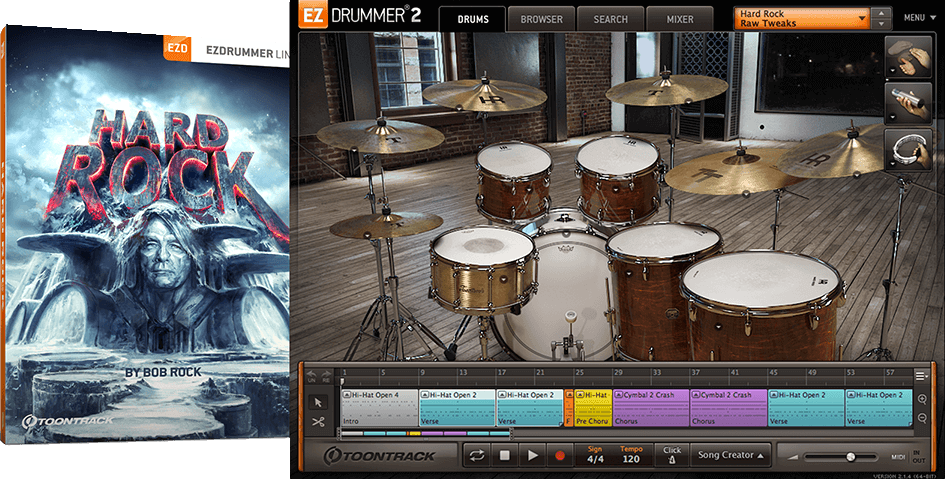Click the small icon on Hi-Hat Open 4 block
945x479 pixels.
347,395
